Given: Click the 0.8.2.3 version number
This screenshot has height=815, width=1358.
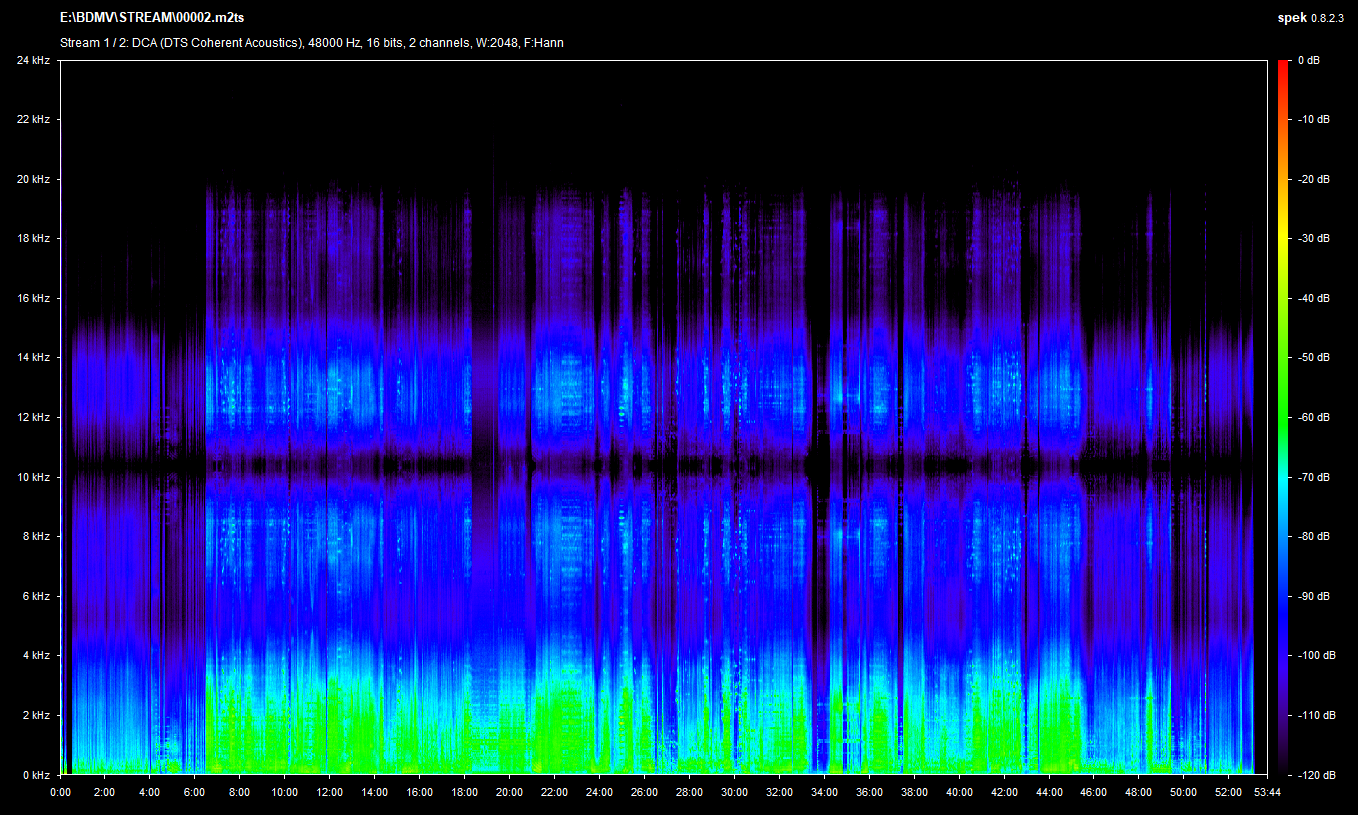Looking at the screenshot, I should [x=1327, y=18].
